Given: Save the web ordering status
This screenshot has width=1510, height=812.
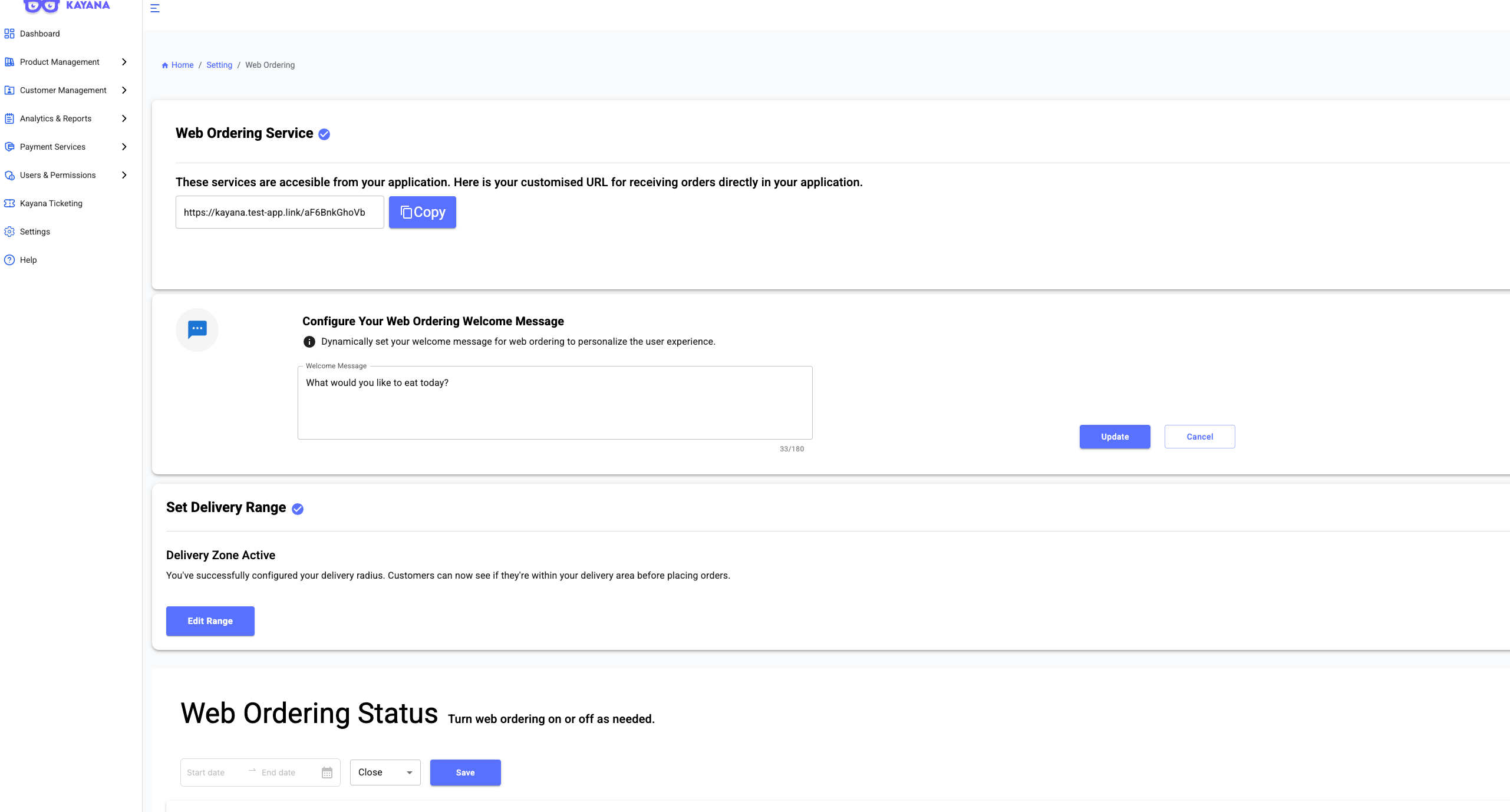Looking at the screenshot, I should click(x=466, y=773).
